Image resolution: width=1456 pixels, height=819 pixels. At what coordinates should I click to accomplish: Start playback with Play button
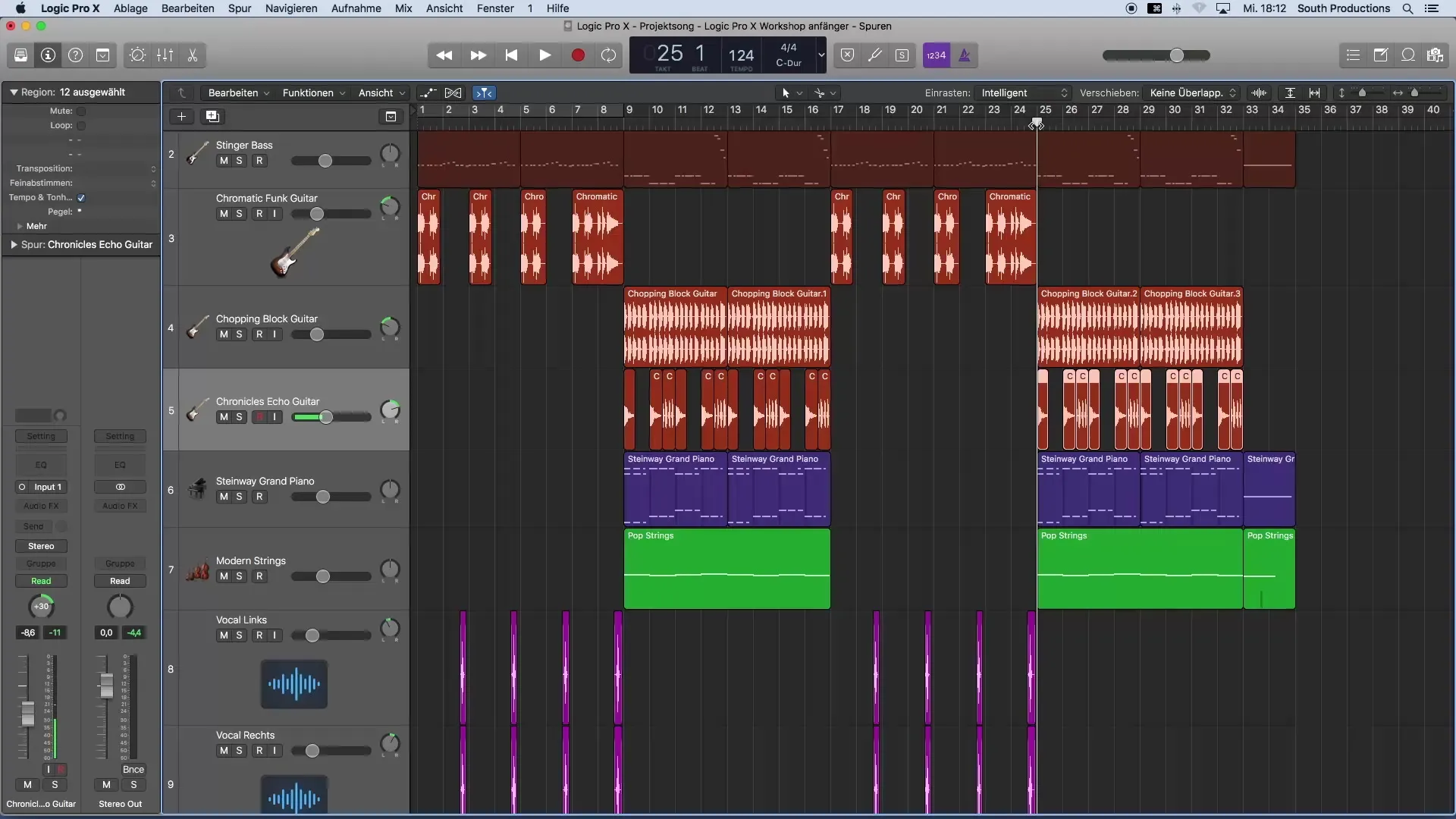tap(544, 55)
